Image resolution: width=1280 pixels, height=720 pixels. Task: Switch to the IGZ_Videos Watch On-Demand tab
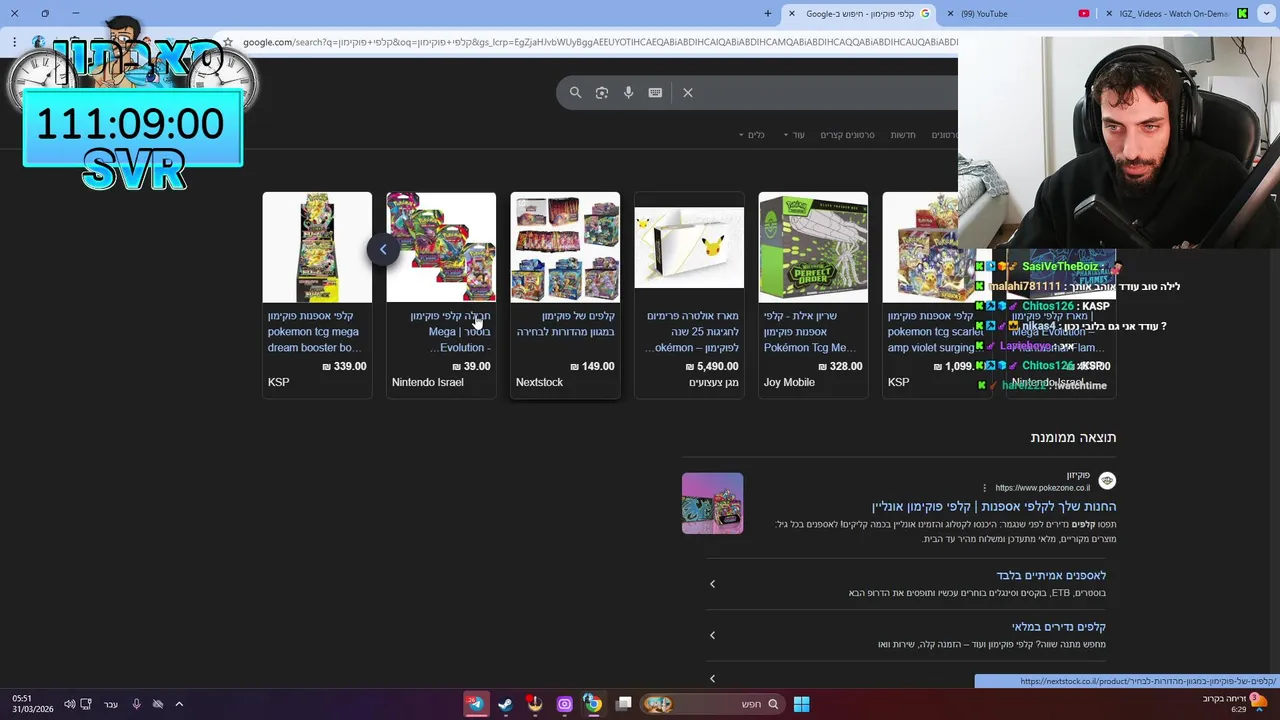(x=1176, y=13)
